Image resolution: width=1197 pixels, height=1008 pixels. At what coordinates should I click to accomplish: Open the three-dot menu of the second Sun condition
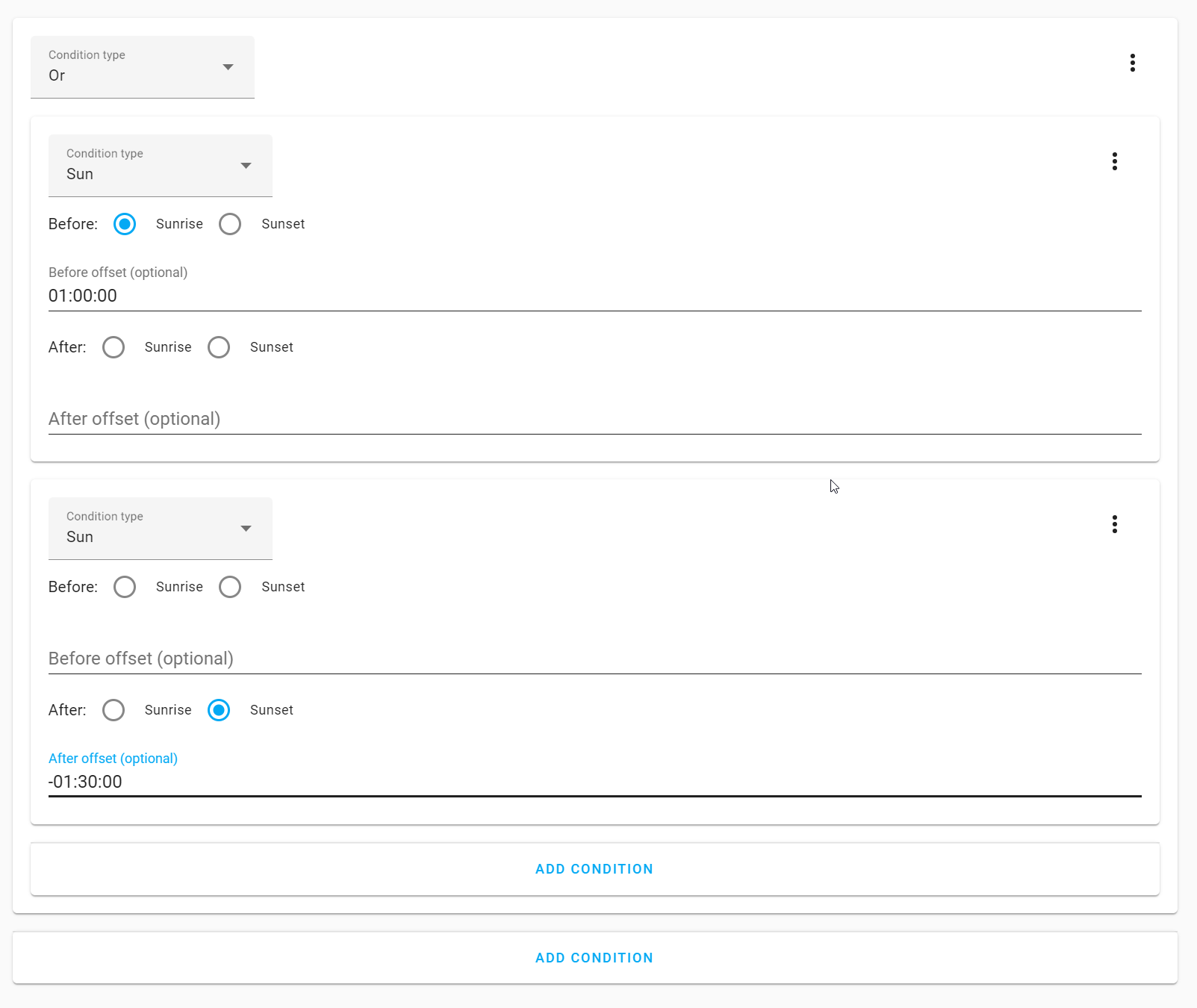coord(1115,524)
